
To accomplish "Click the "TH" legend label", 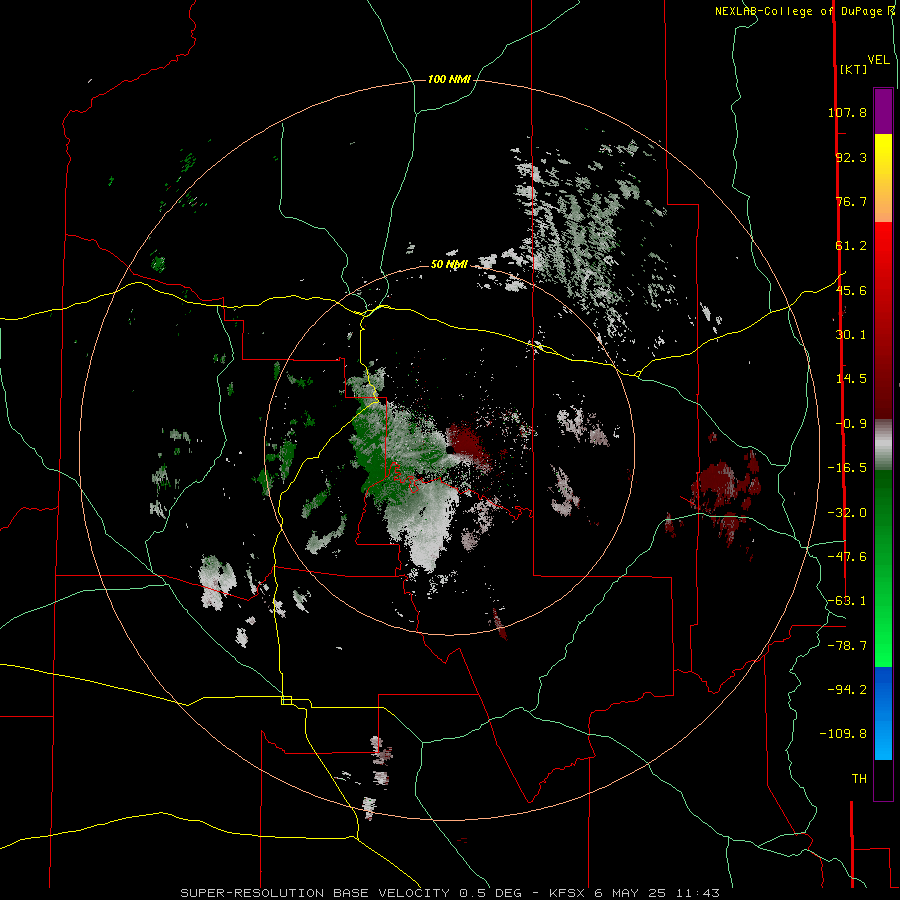I will pyautogui.click(x=859, y=779).
